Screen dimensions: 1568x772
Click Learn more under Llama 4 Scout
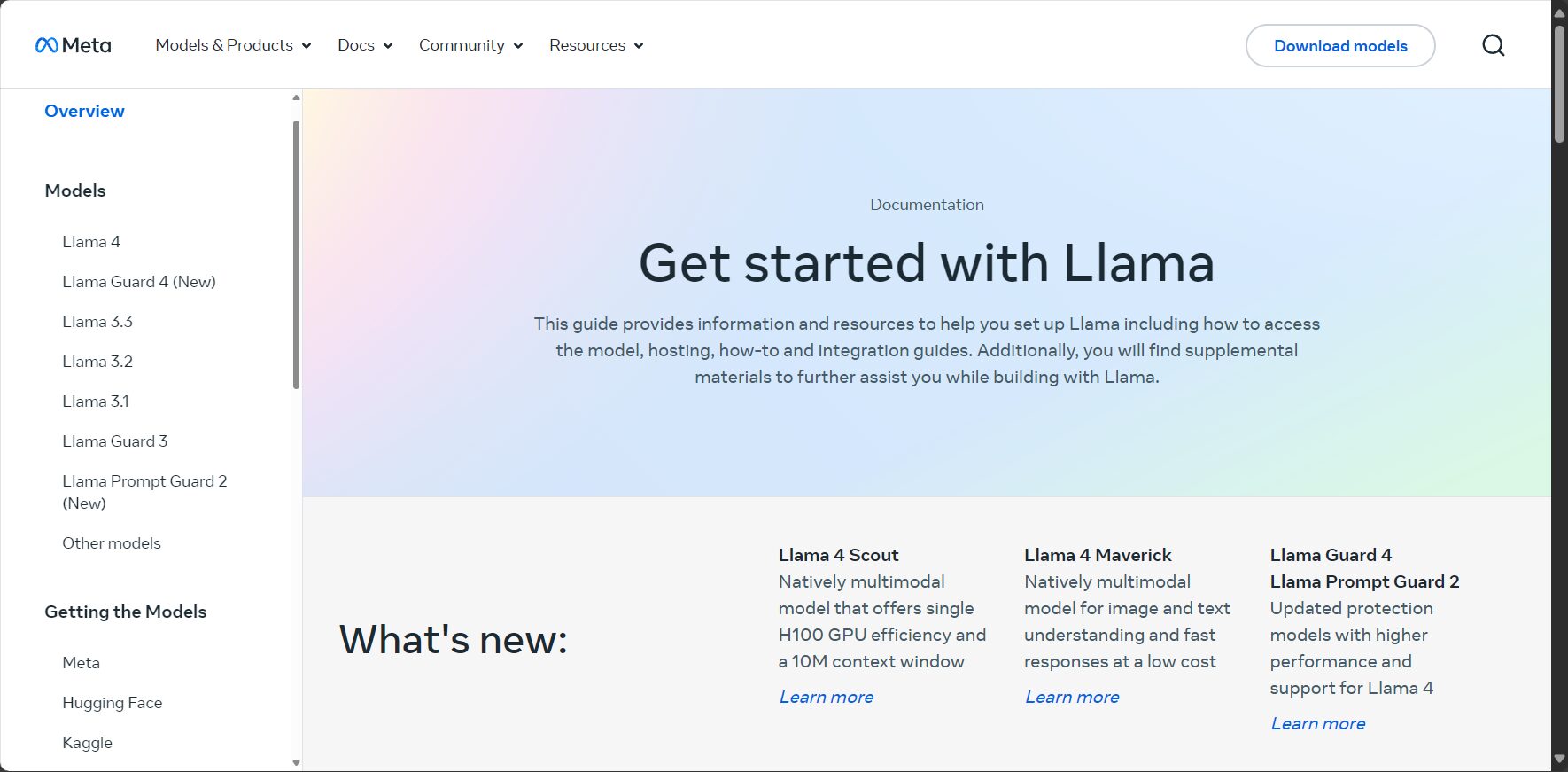[x=827, y=697]
